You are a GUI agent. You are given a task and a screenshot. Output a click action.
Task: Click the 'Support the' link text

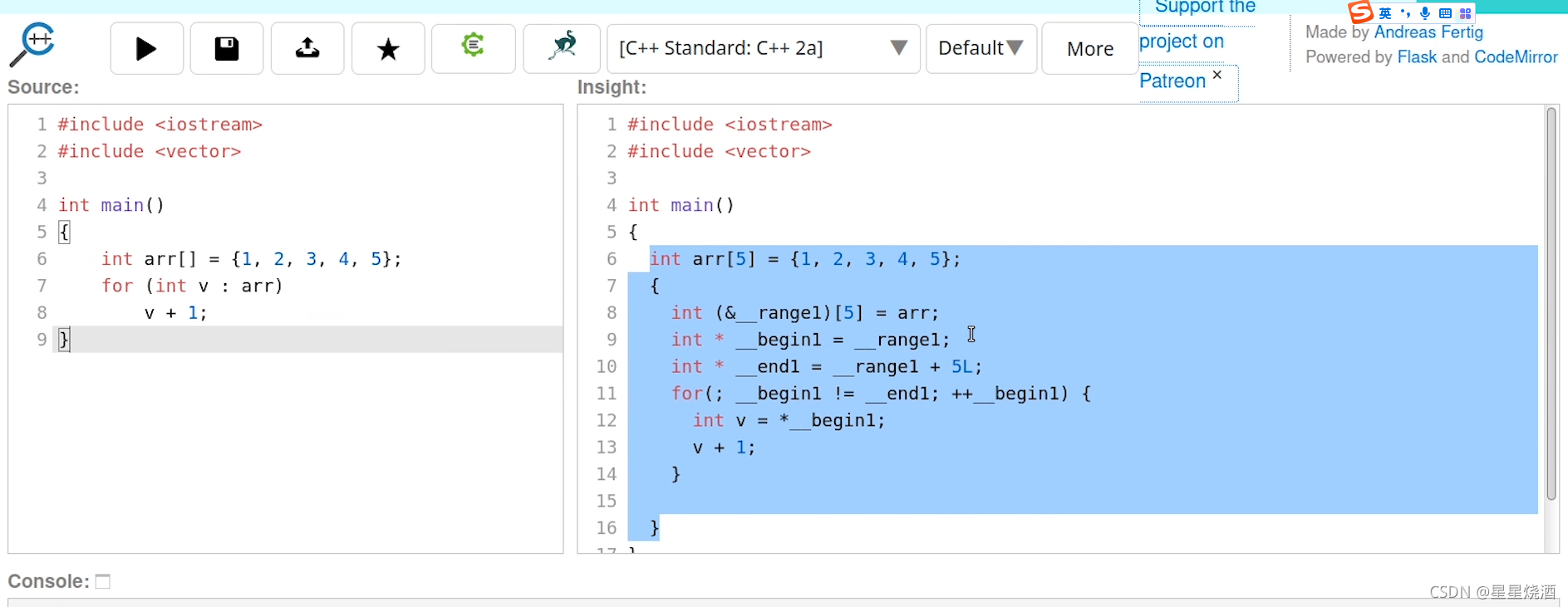1205,7
